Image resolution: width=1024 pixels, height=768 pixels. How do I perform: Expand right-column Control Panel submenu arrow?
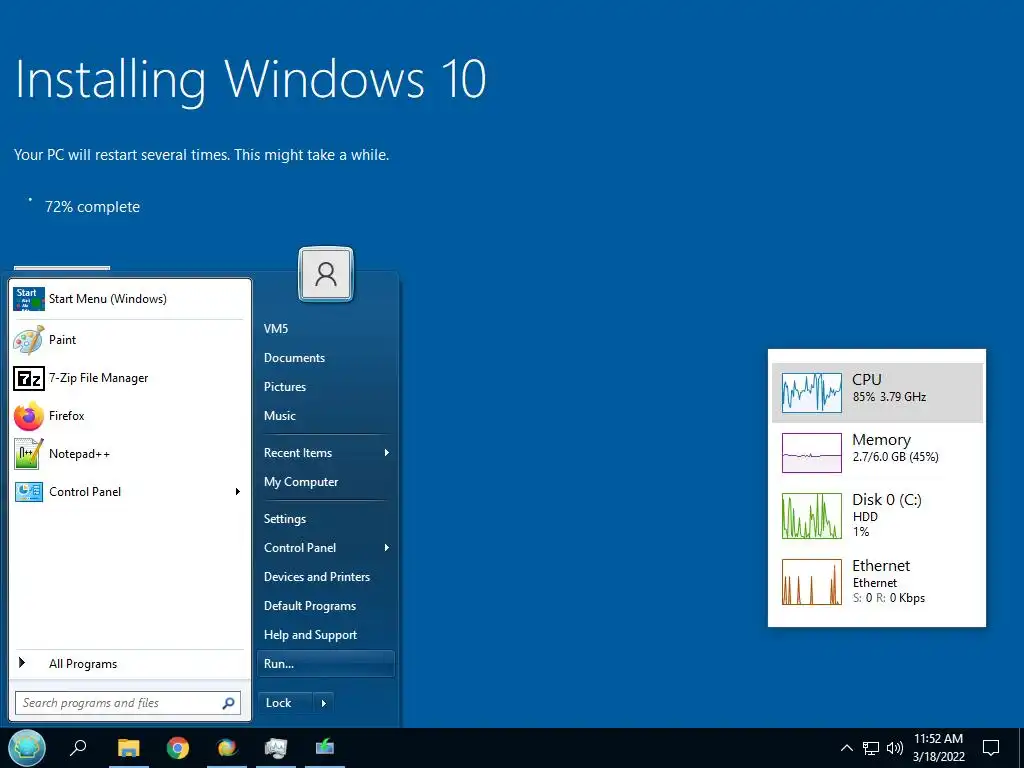[x=387, y=548]
